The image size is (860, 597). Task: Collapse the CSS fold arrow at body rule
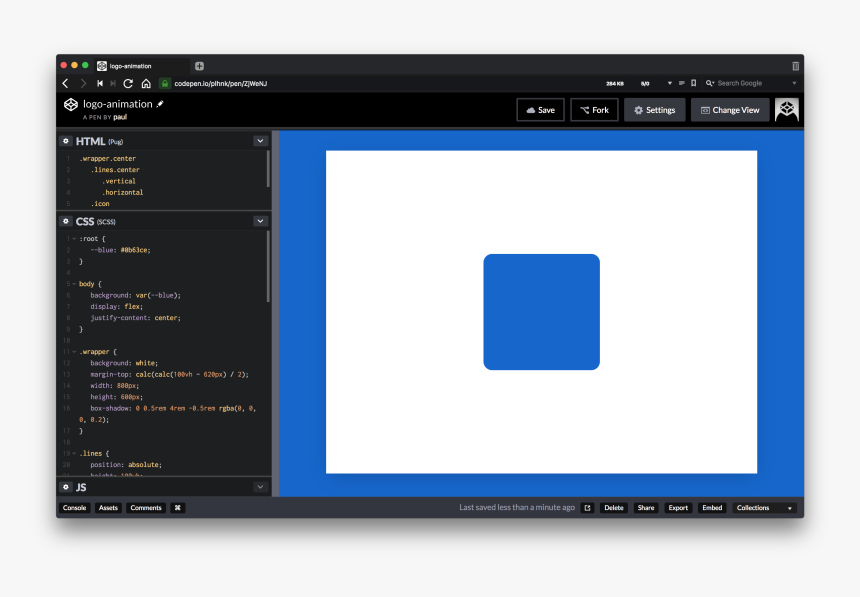click(x=74, y=284)
